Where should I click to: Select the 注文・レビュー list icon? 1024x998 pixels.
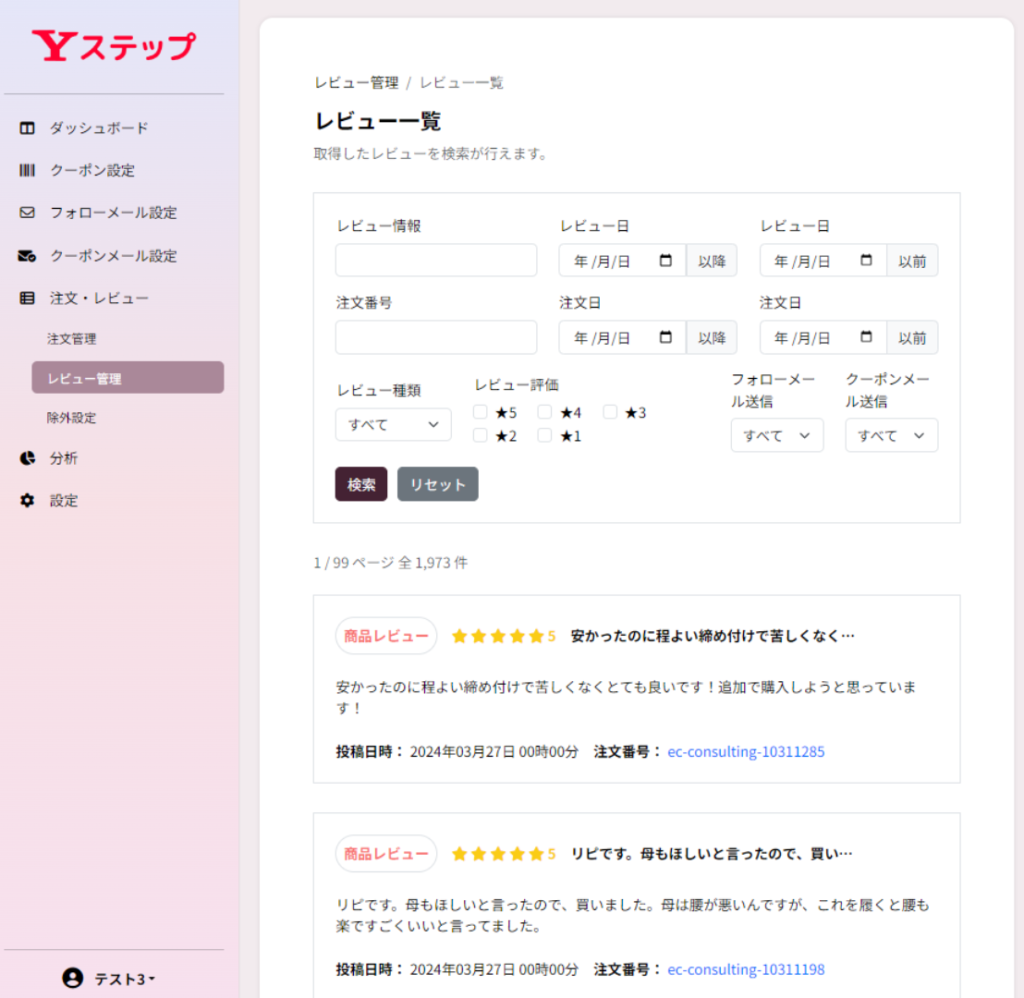click(x=26, y=297)
